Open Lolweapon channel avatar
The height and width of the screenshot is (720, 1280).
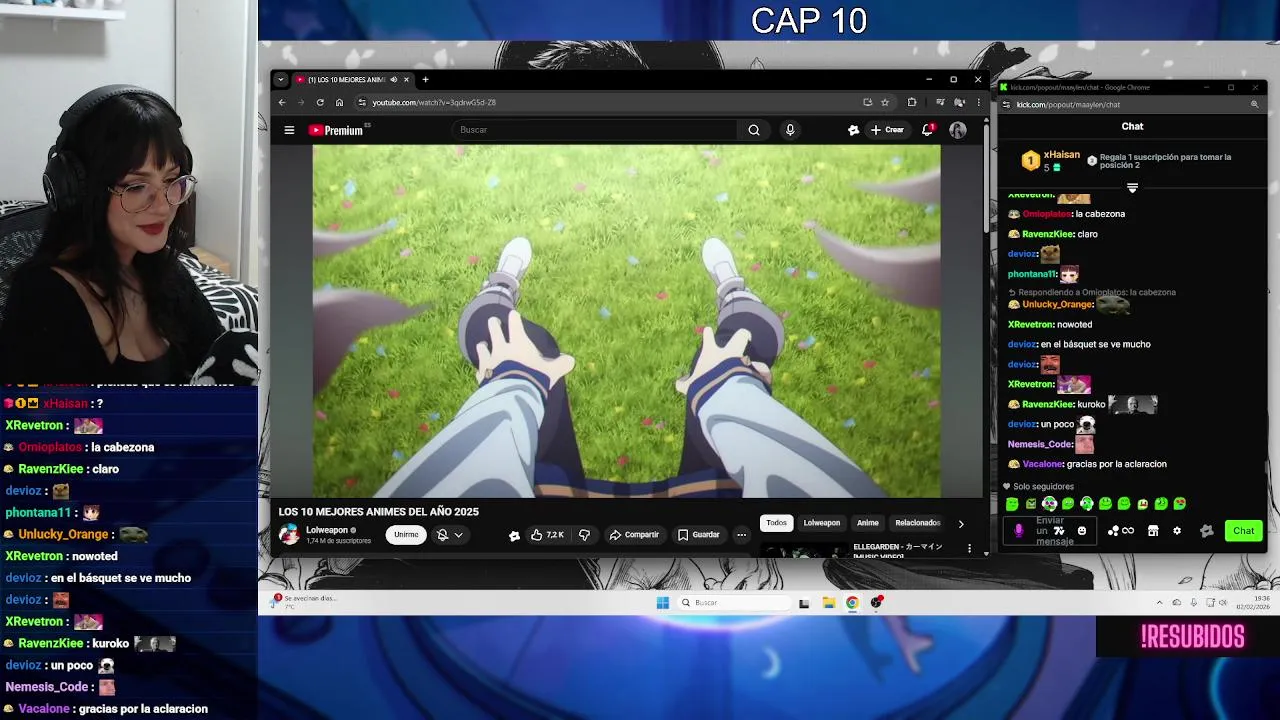(289, 535)
